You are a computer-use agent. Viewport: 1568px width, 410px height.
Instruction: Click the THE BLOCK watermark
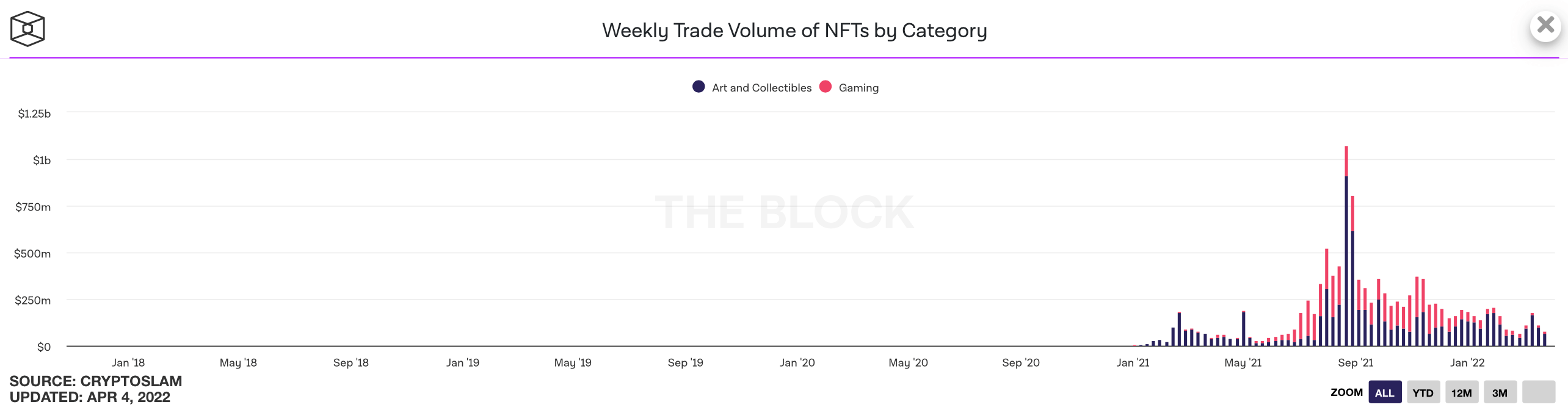tap(784, 212)
